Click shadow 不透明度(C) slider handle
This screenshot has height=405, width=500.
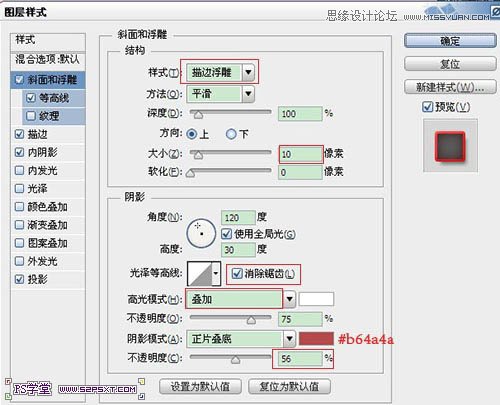point(235,360)
